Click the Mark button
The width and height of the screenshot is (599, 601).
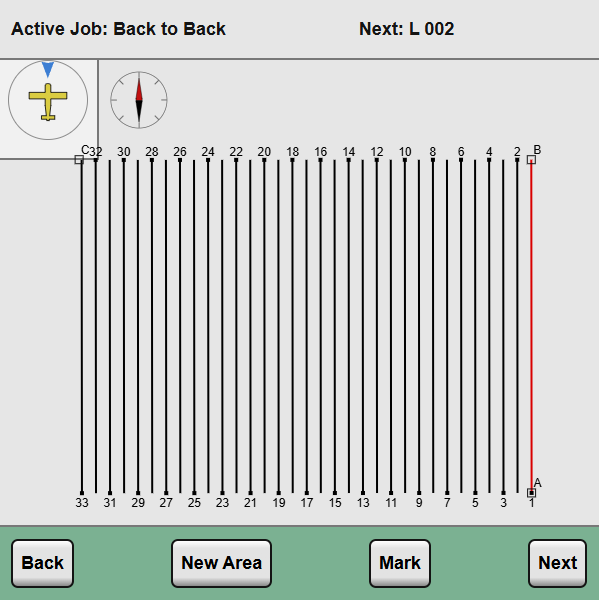coord(400,563)
